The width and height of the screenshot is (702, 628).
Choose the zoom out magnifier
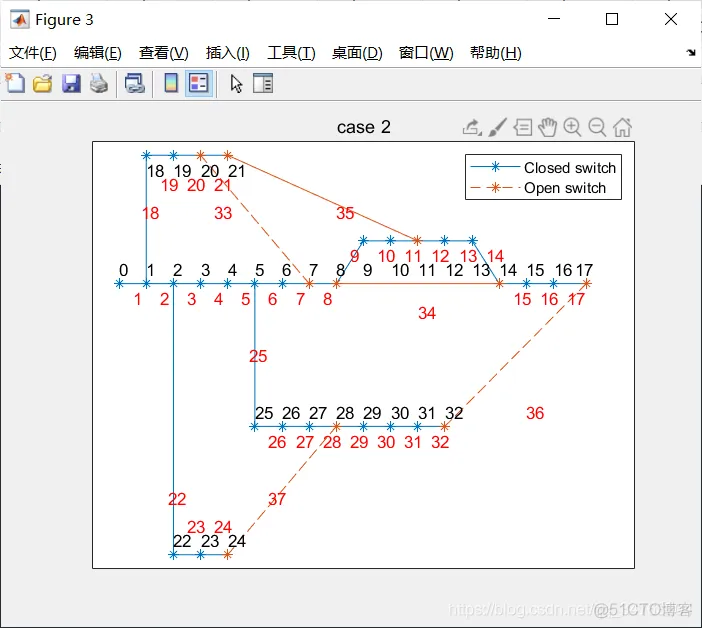(x=597, y=128)
